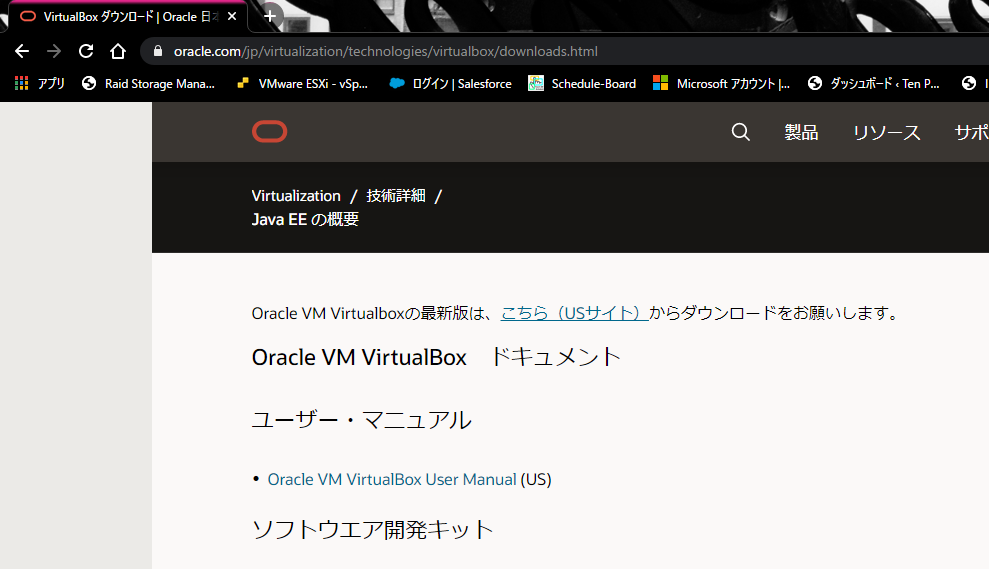Open the Microsoft アカウント bookmark
Image resolution: width=989 pixels, height=569 pixels.
click(722, 83)
